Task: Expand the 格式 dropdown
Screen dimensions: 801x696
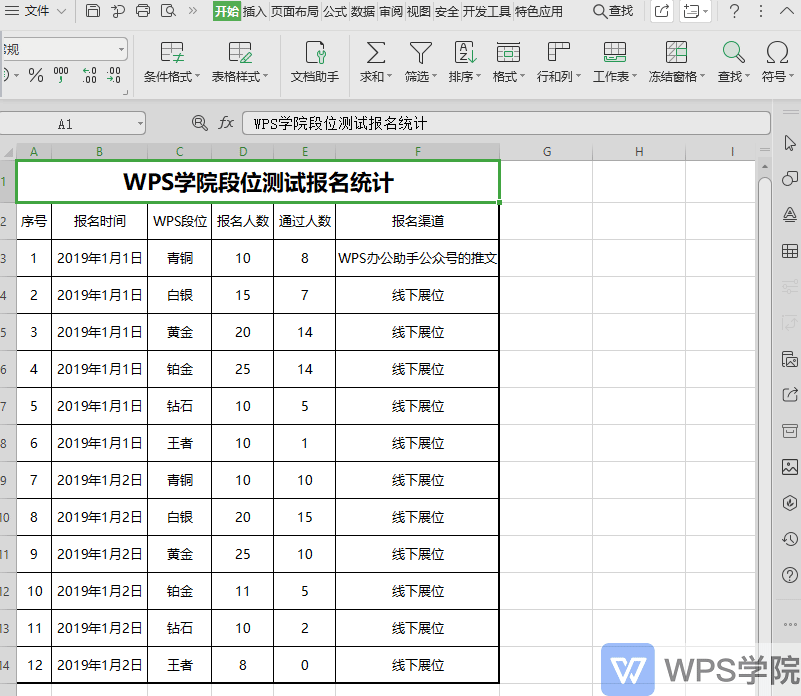Action: click(x=523, y=77)
